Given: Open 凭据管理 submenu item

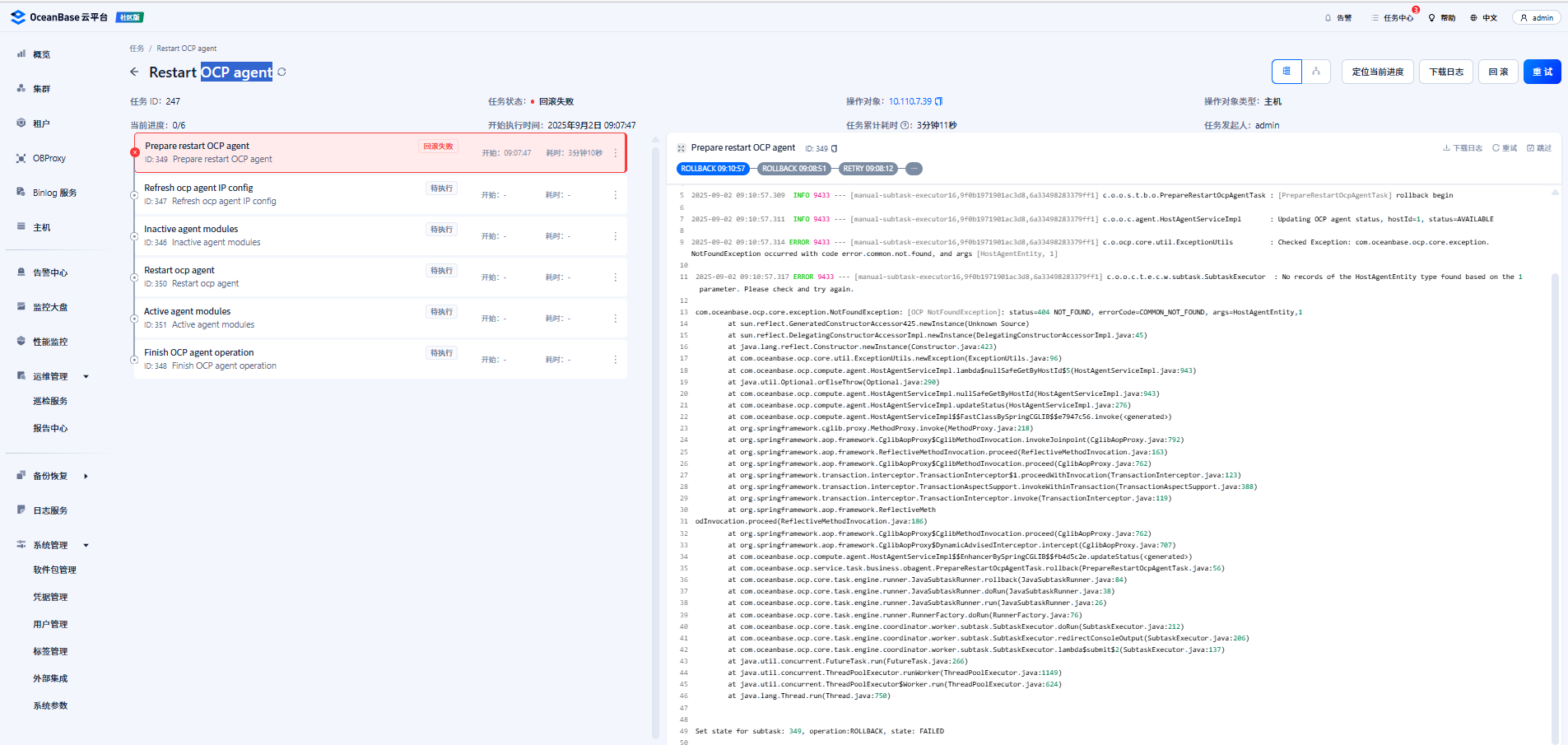Looking at the screenshot, I should coord(50,597).
